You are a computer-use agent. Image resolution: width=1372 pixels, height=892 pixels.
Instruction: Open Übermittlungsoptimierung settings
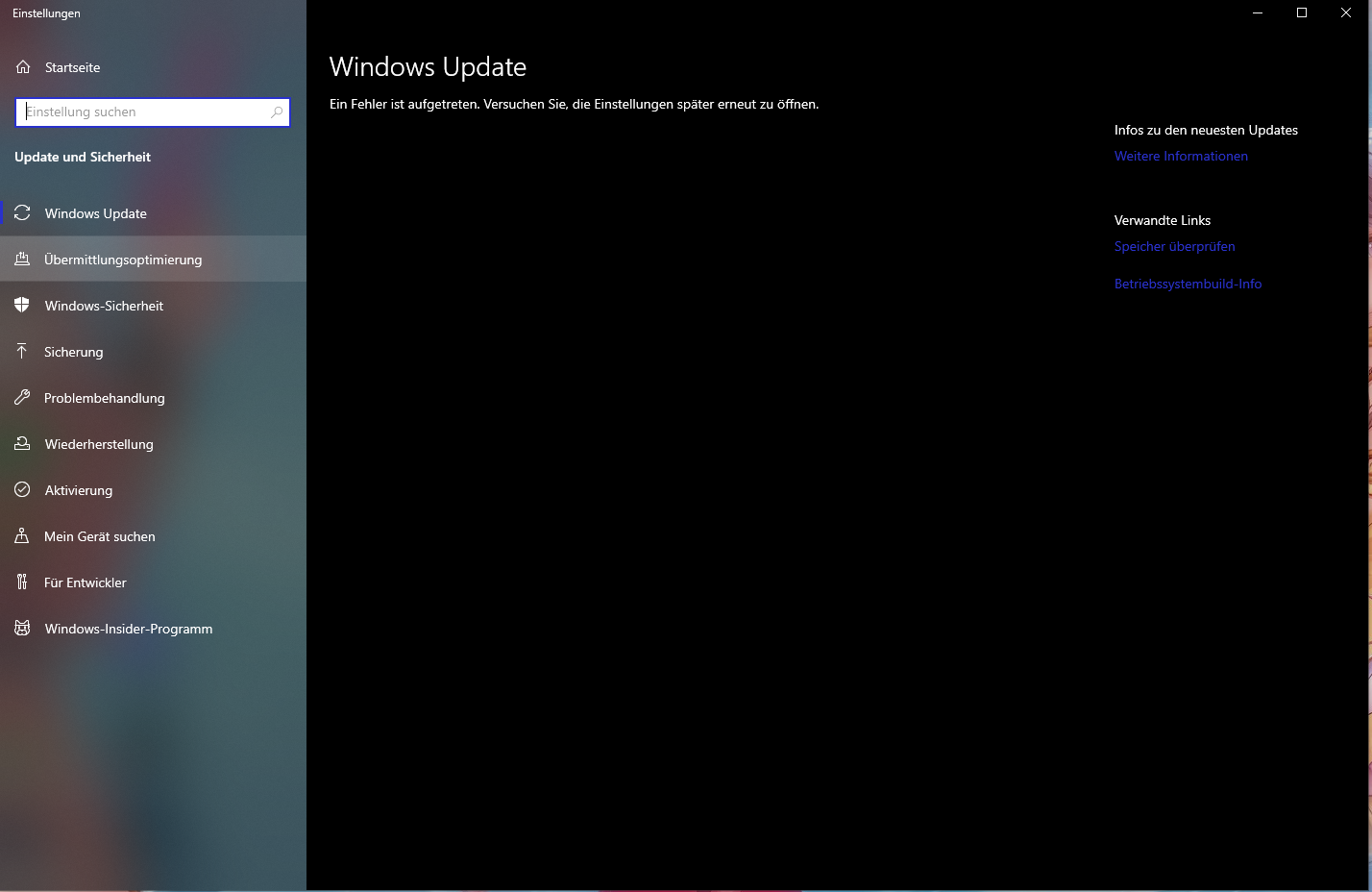[x=153, y=260]
